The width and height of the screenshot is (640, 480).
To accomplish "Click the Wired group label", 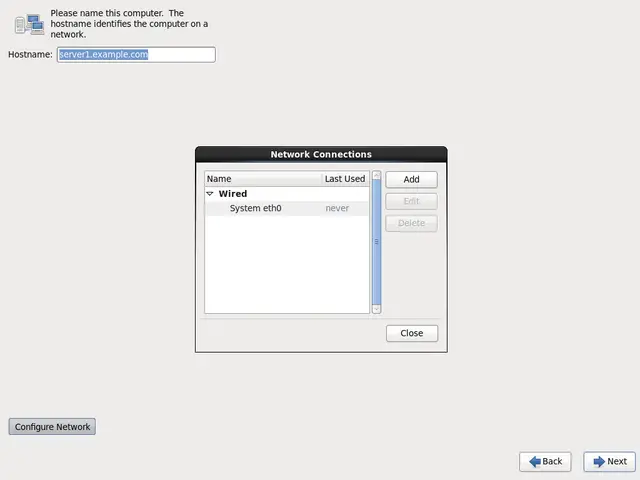I will pos(233,194).
